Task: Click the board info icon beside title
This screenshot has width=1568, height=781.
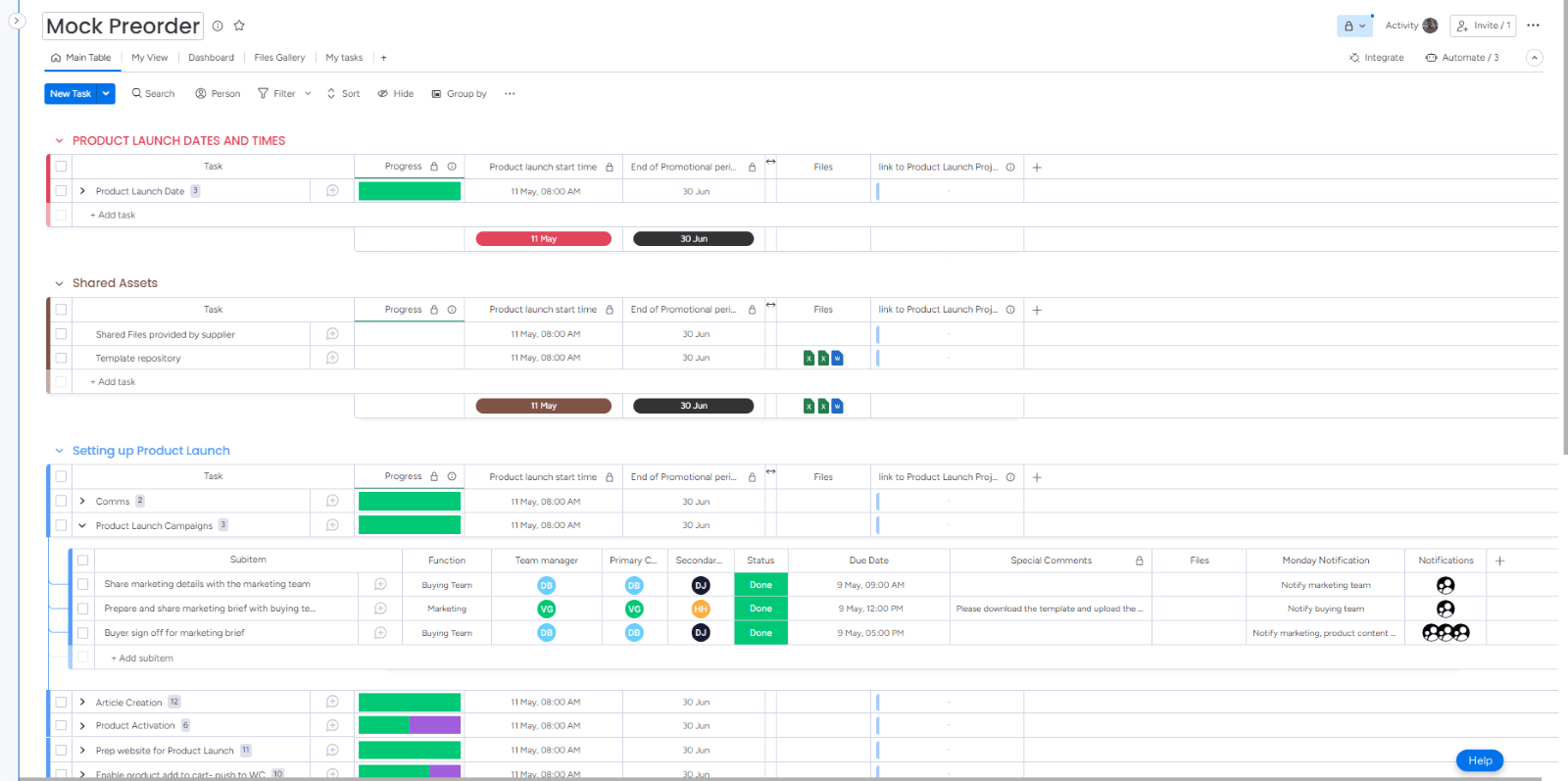Action: click(x=218, y=25)
